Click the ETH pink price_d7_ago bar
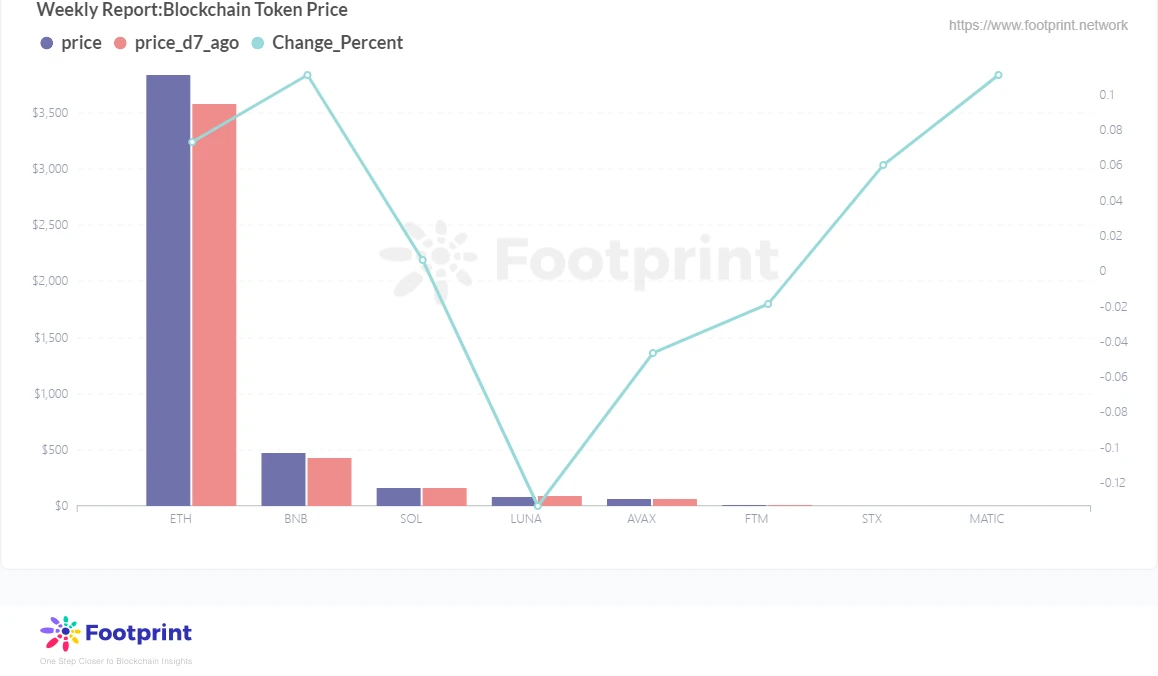The width and height of the screenshot is (1158, 676). [214, 305]
